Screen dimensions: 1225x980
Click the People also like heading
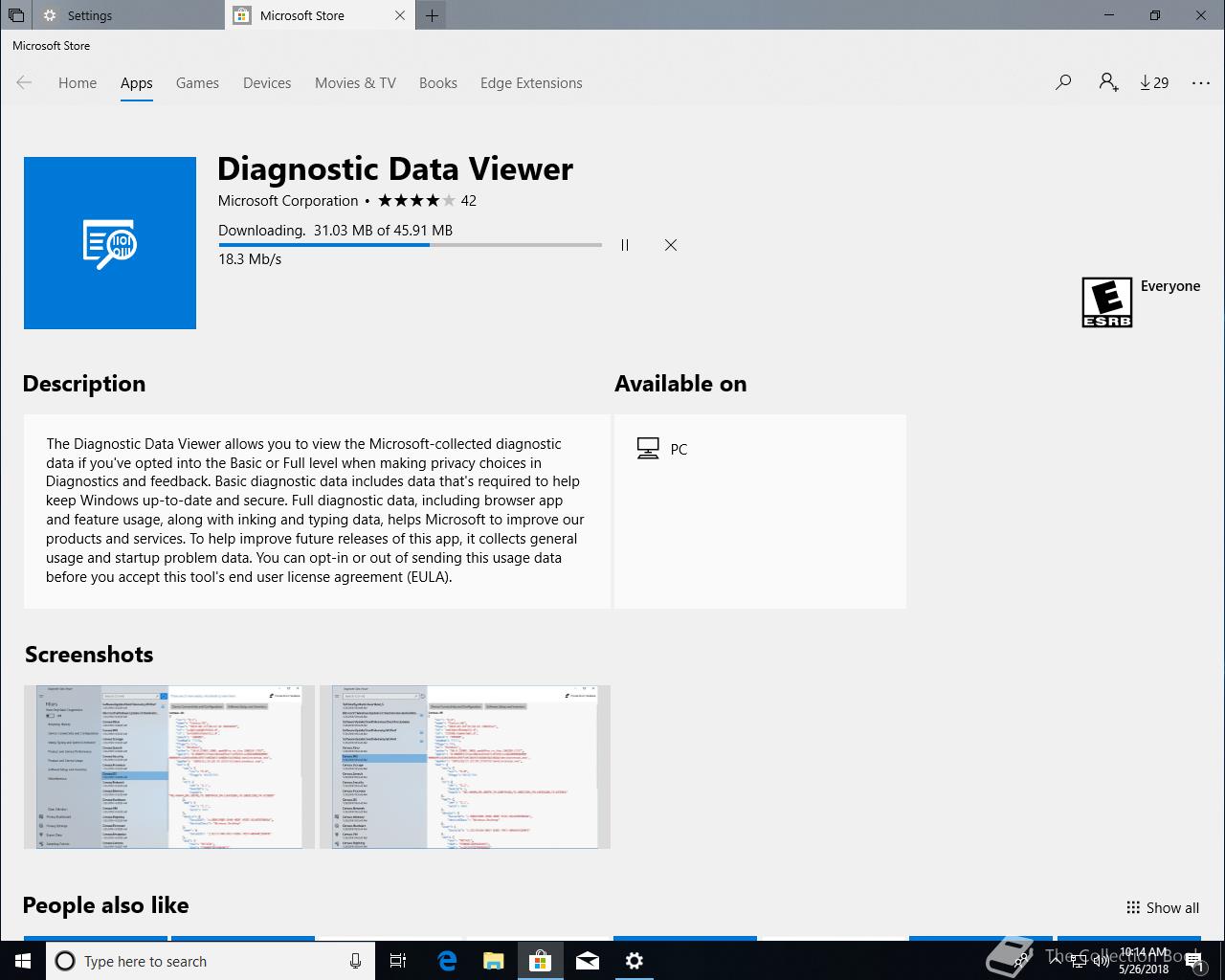[105, 905]
